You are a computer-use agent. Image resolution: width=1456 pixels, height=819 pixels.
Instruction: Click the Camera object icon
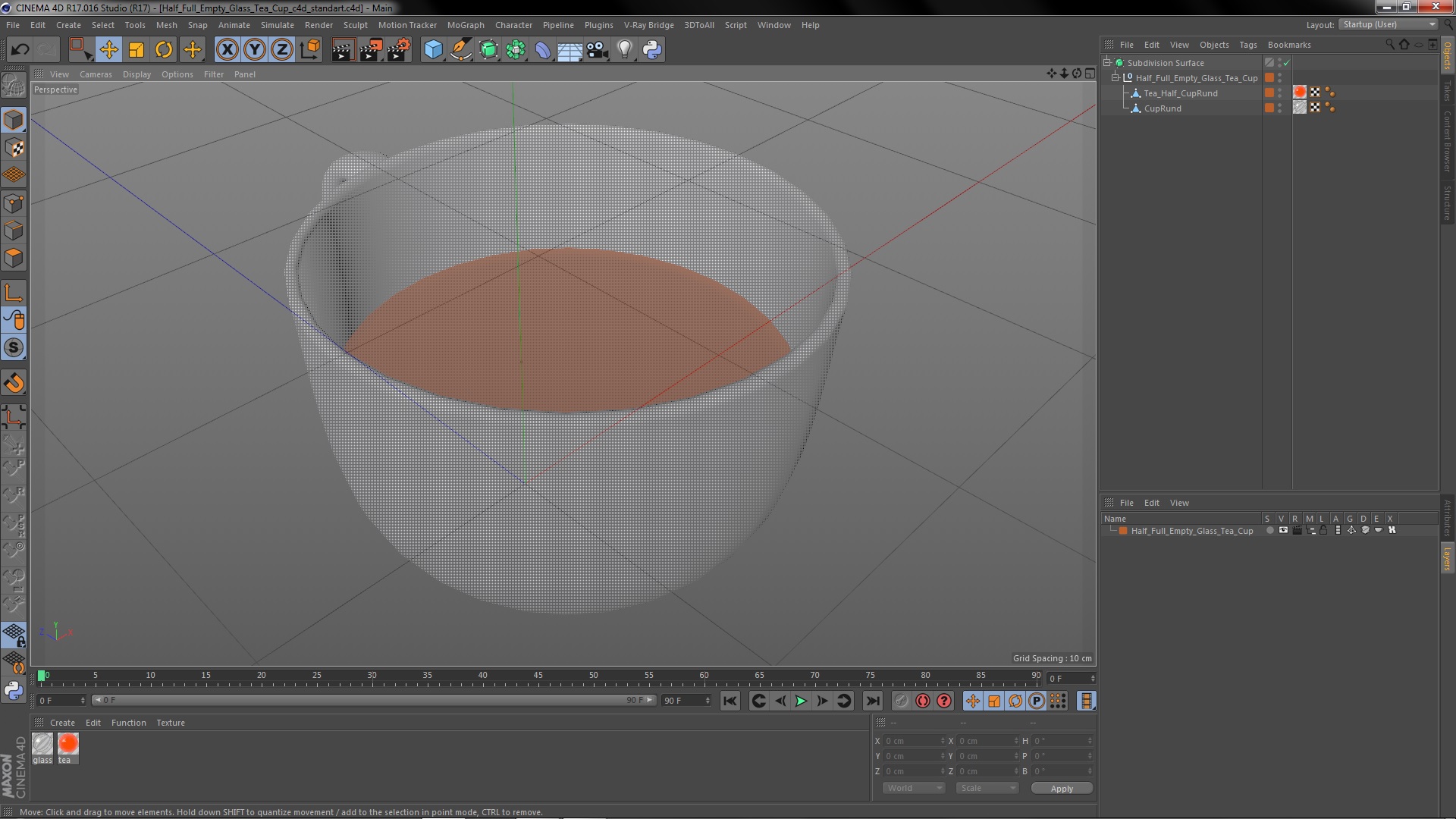pyautogui.click(x=597, y=50)
